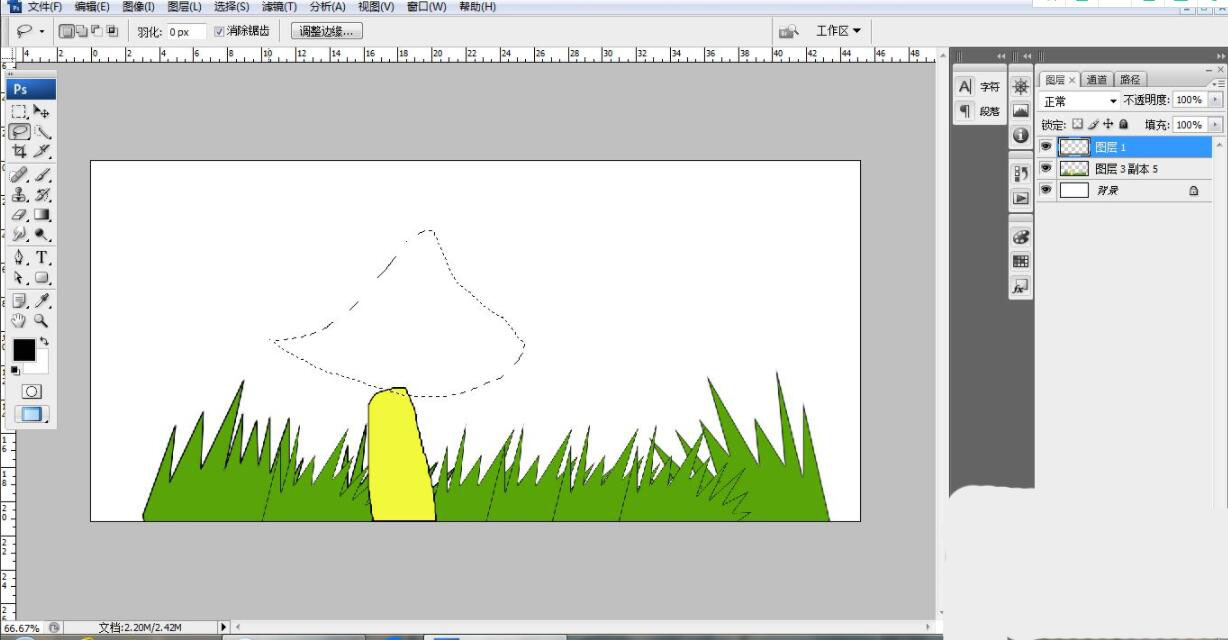
Task: Select the Pen tool
Action: coord(20,257)
